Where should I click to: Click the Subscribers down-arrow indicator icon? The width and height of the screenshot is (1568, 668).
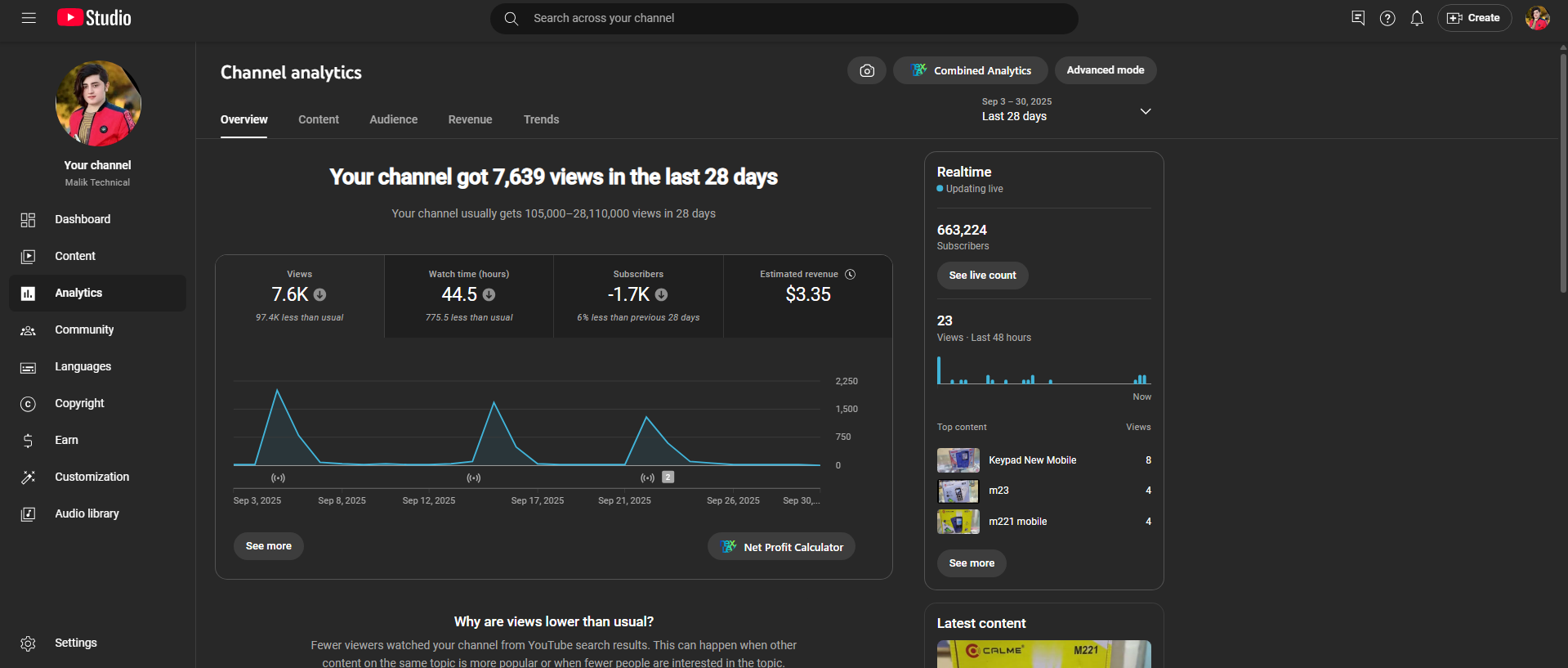pos(661,294)
